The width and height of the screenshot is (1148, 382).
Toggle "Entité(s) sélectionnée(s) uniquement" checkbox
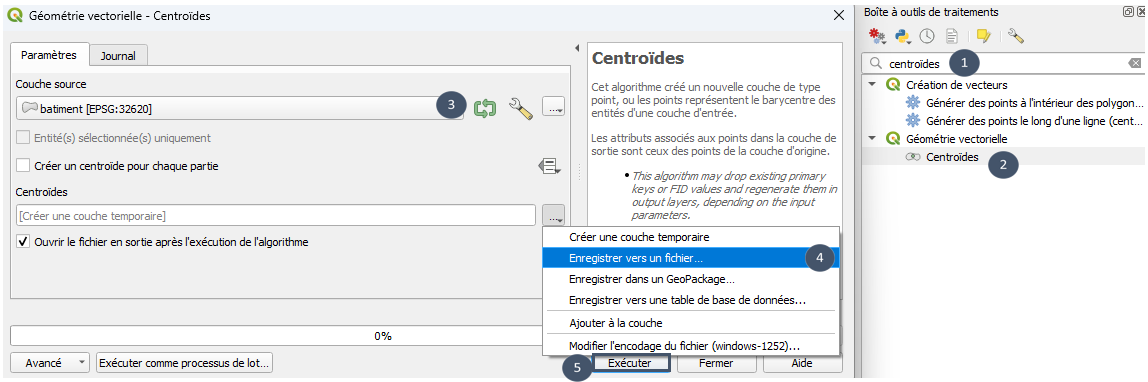[x=23, y=138]
